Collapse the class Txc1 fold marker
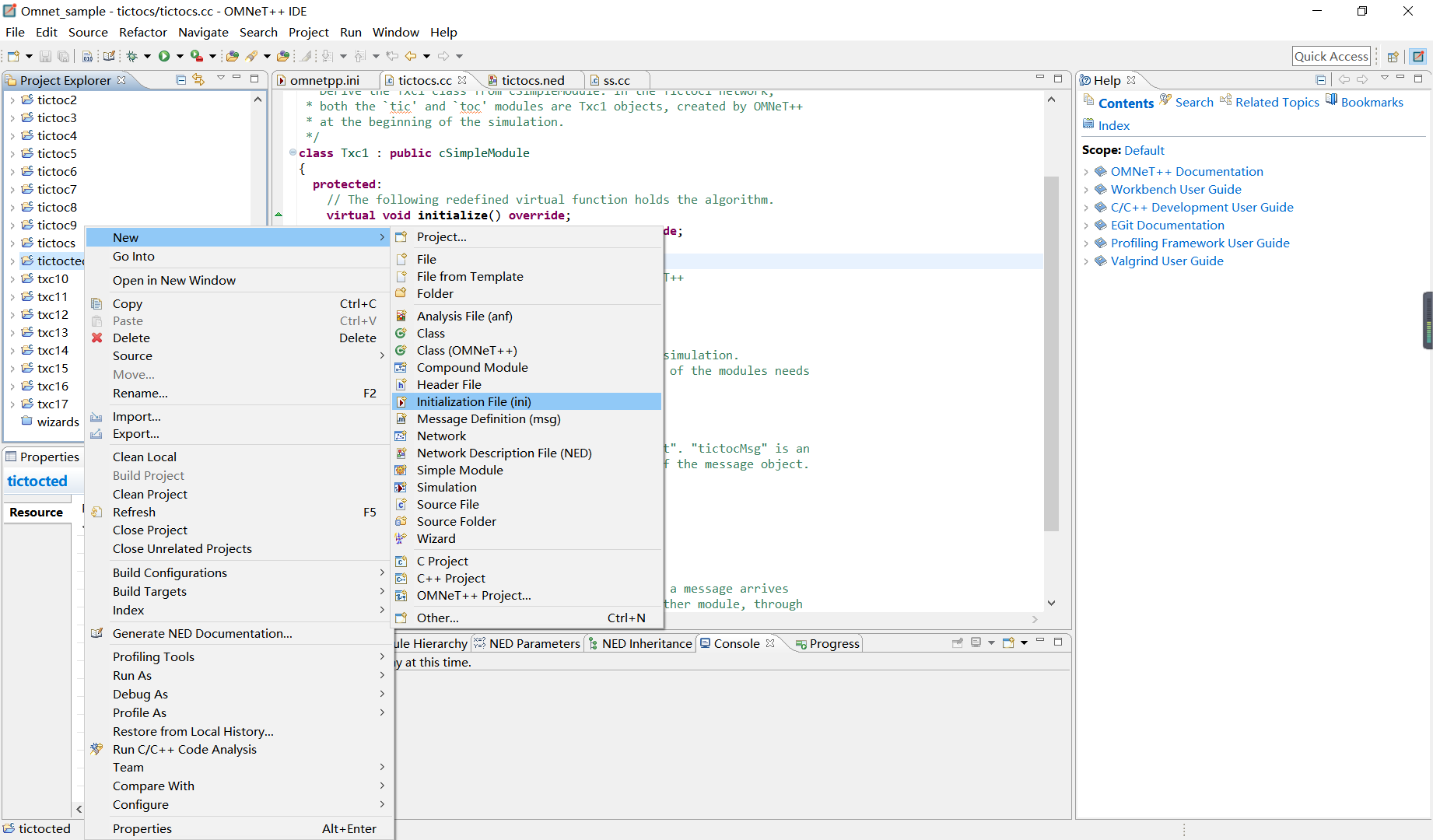This screenshot has height=840, width=1433. click(293, 152)
